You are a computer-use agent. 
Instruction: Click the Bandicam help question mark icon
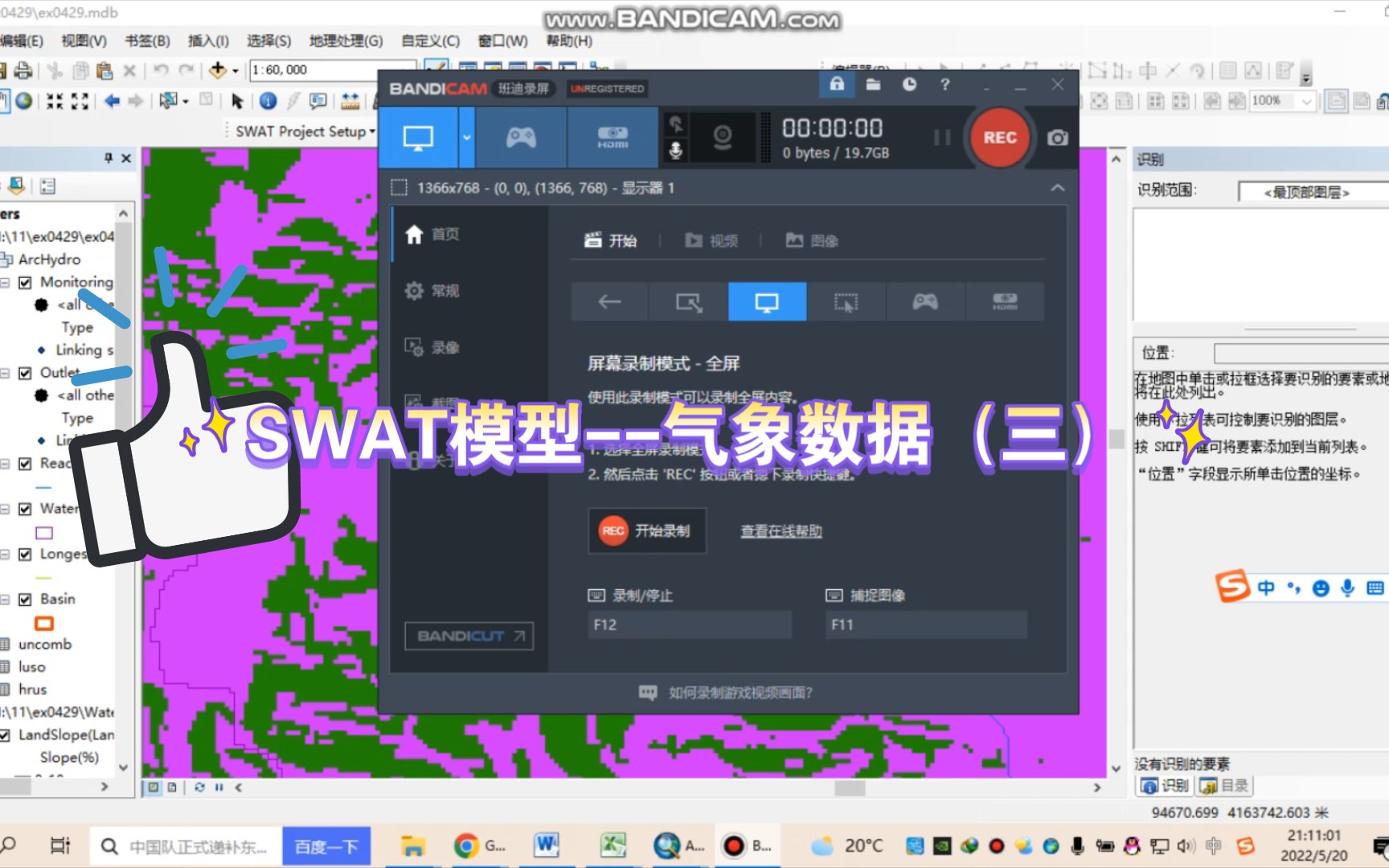[945, 84]
